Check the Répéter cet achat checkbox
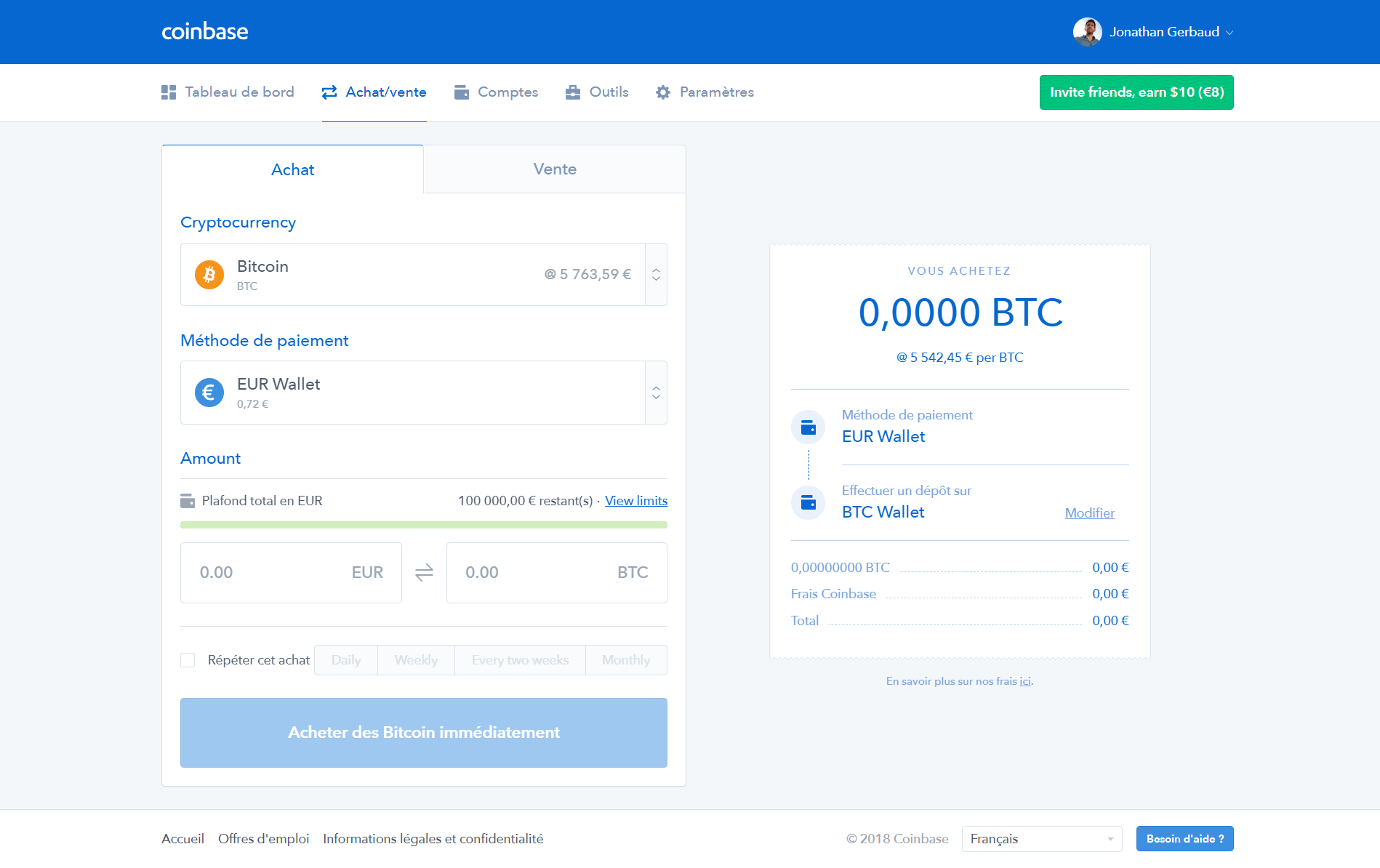 point(188,660)
